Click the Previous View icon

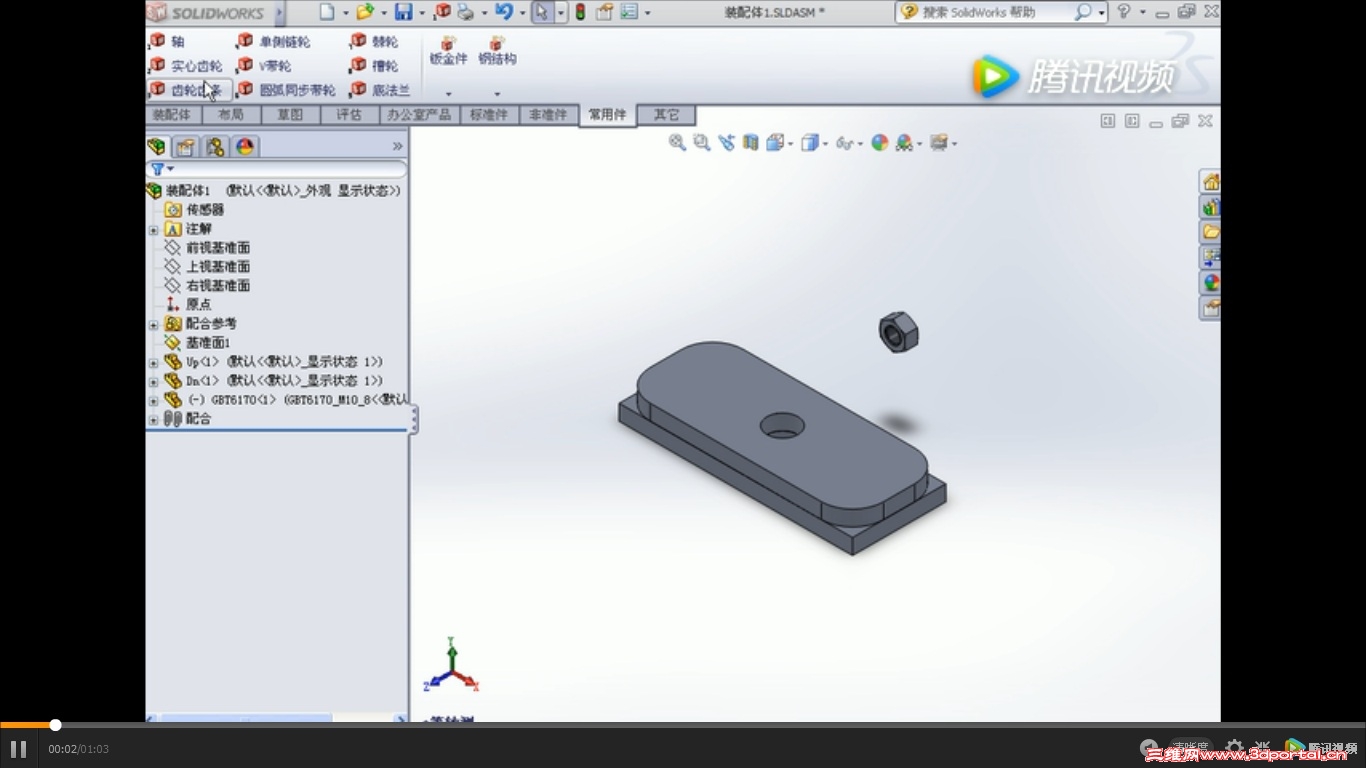point(726,143)
